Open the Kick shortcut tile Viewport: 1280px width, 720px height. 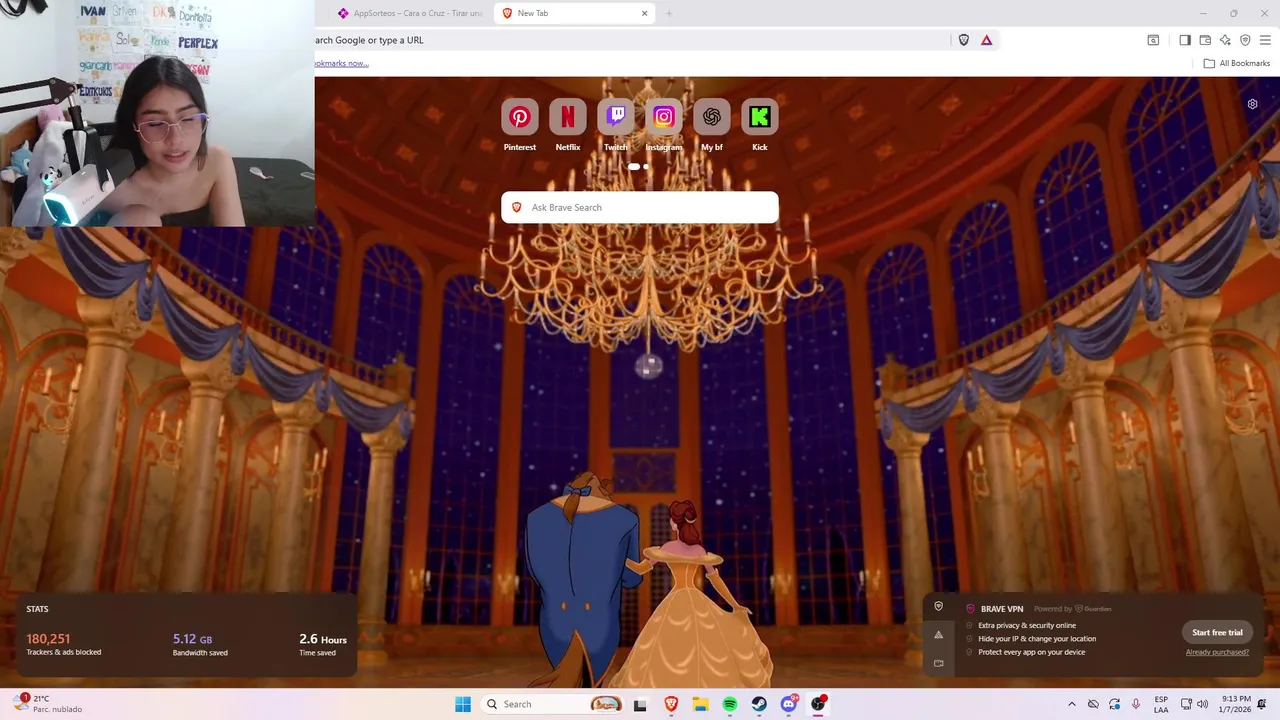[x=760, y=117]
